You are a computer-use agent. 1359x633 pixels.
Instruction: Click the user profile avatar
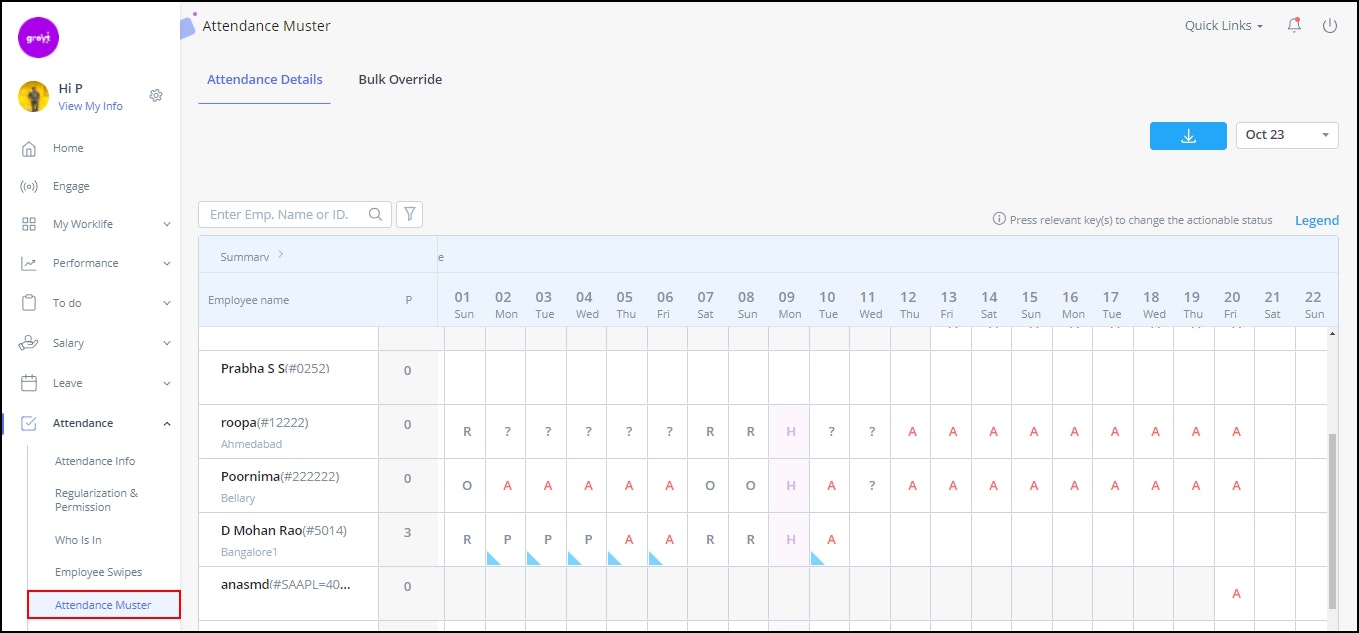click(34, 96)
